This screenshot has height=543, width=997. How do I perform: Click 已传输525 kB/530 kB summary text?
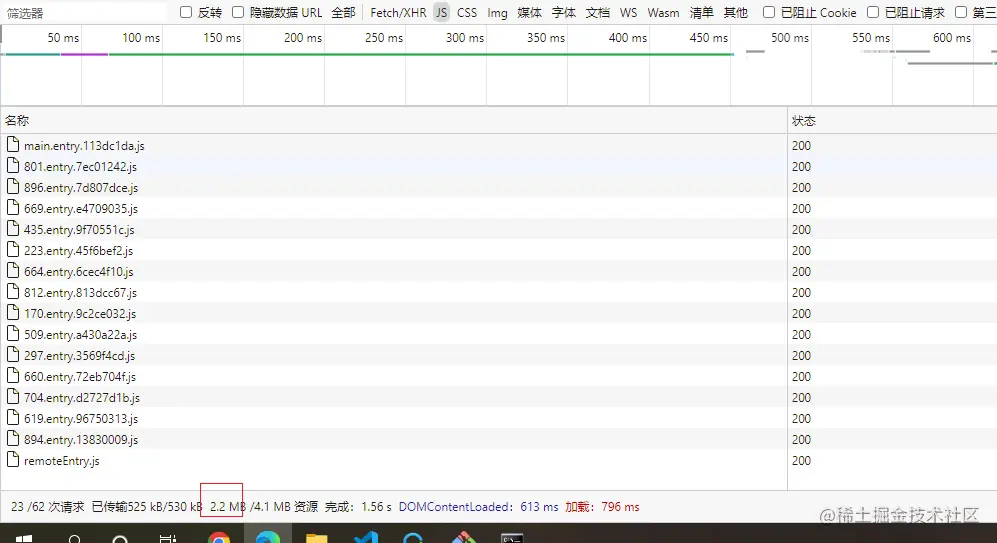click(x=147, y=507)
